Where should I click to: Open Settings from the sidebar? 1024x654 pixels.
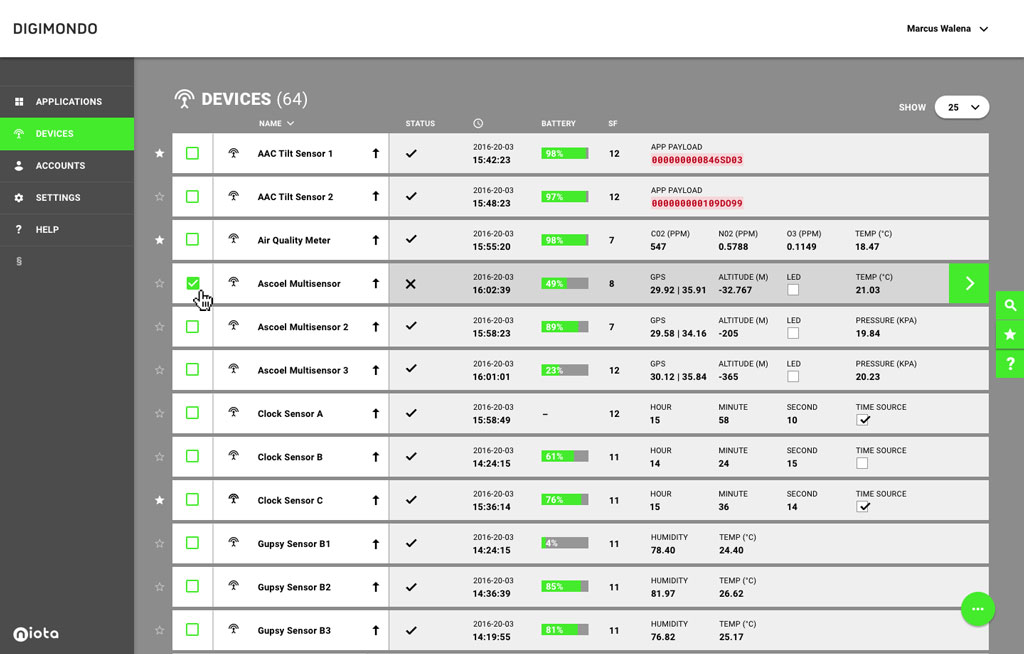tap(67, 198)
